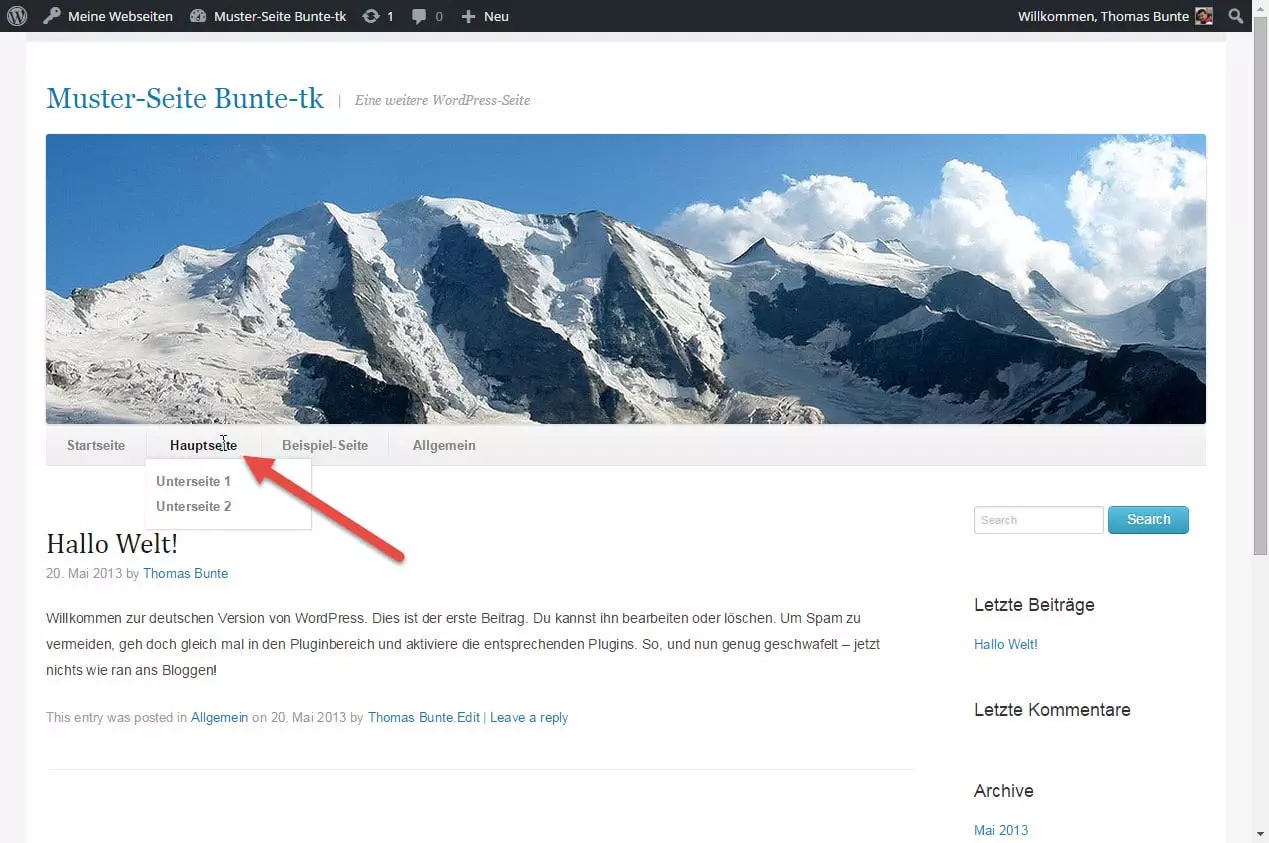
Task: Click the mountain header image
Action: tap(626, 279)
